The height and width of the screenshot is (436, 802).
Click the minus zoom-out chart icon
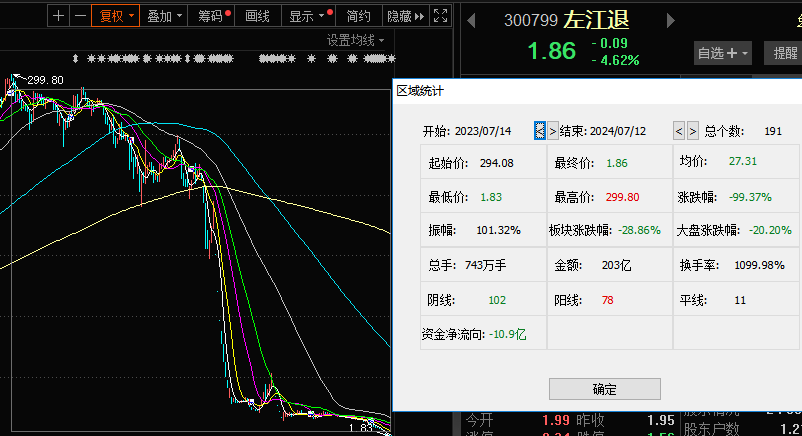tap(79, 16)
